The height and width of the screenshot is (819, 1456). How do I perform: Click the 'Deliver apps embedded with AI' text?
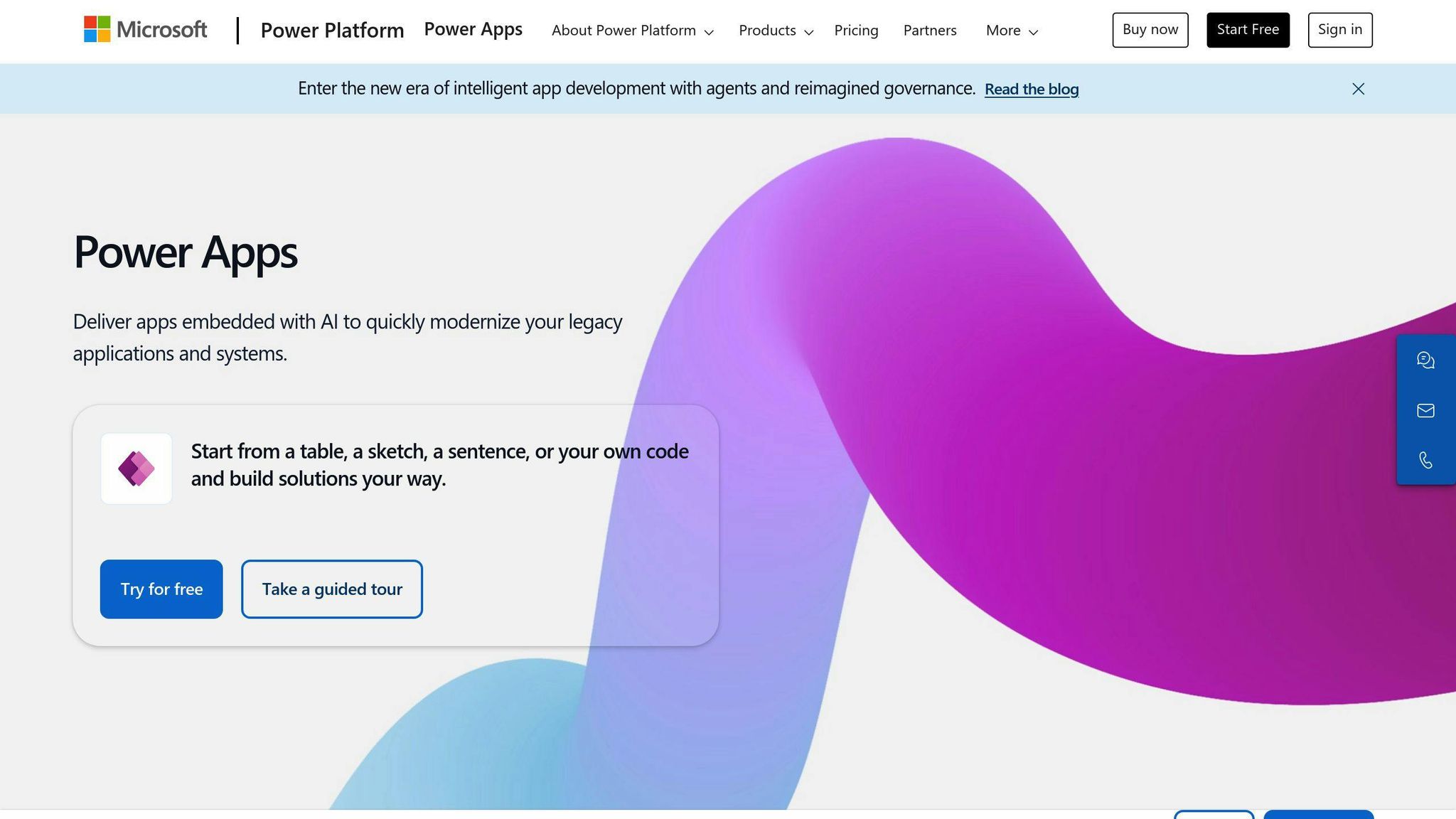pyautogui.click(x=348, y=337)
